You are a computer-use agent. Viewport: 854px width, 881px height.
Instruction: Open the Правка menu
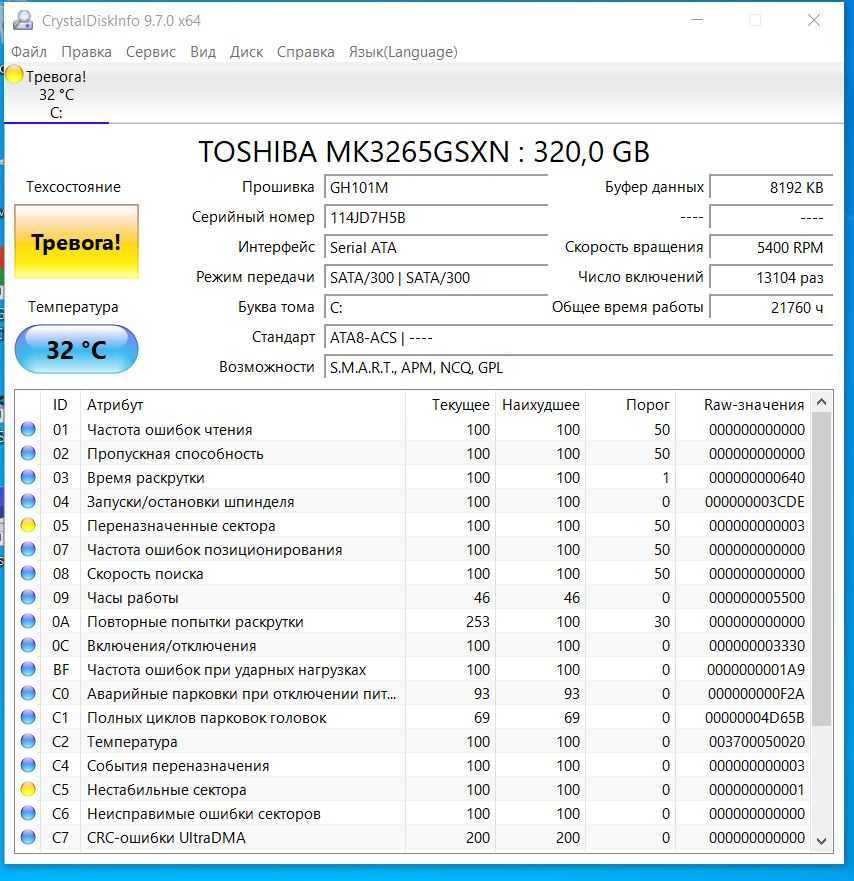[x=86, y=52]
